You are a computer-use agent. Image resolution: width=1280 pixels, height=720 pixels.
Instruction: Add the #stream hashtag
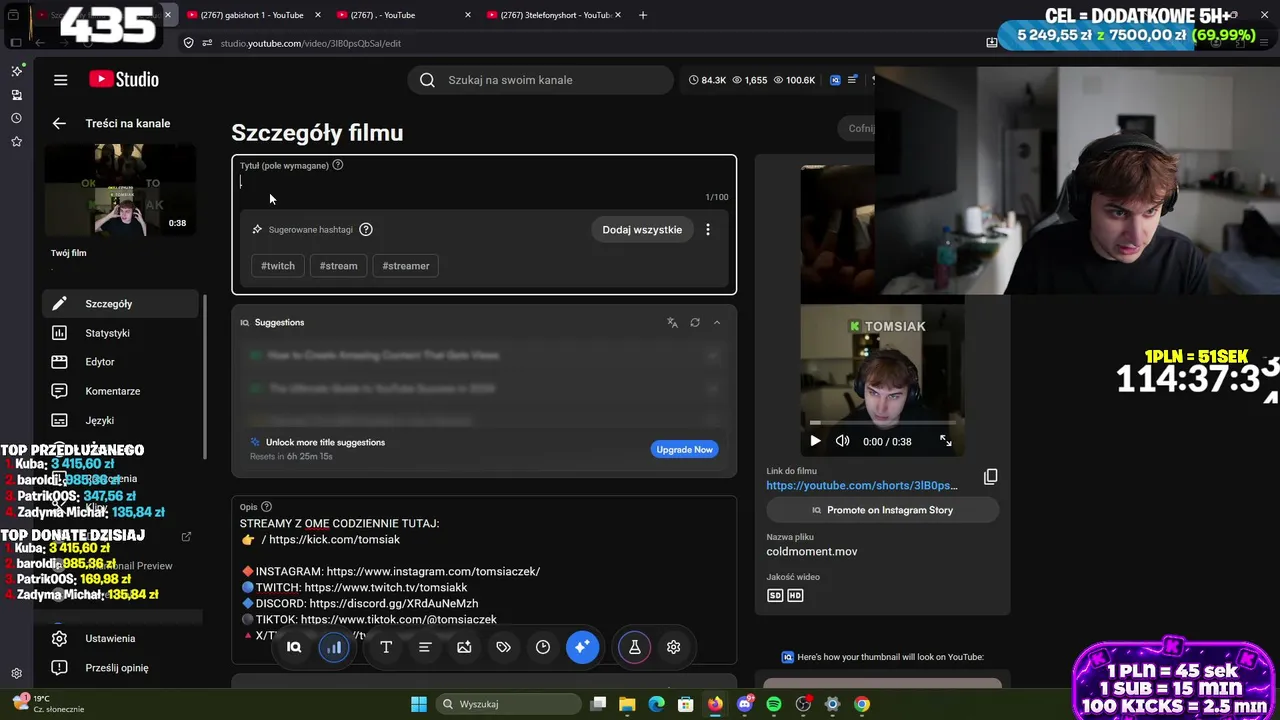click(339, 266)
